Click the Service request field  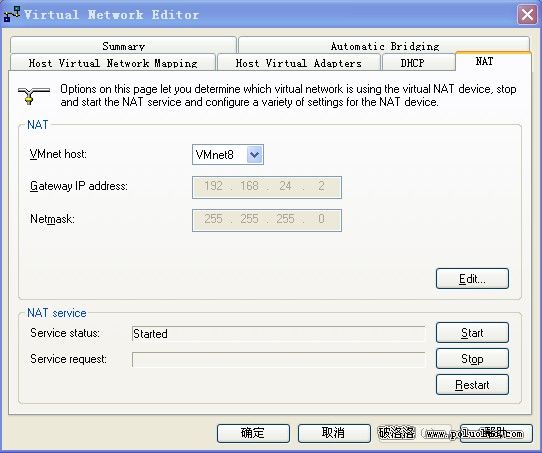tap(279, 359)
